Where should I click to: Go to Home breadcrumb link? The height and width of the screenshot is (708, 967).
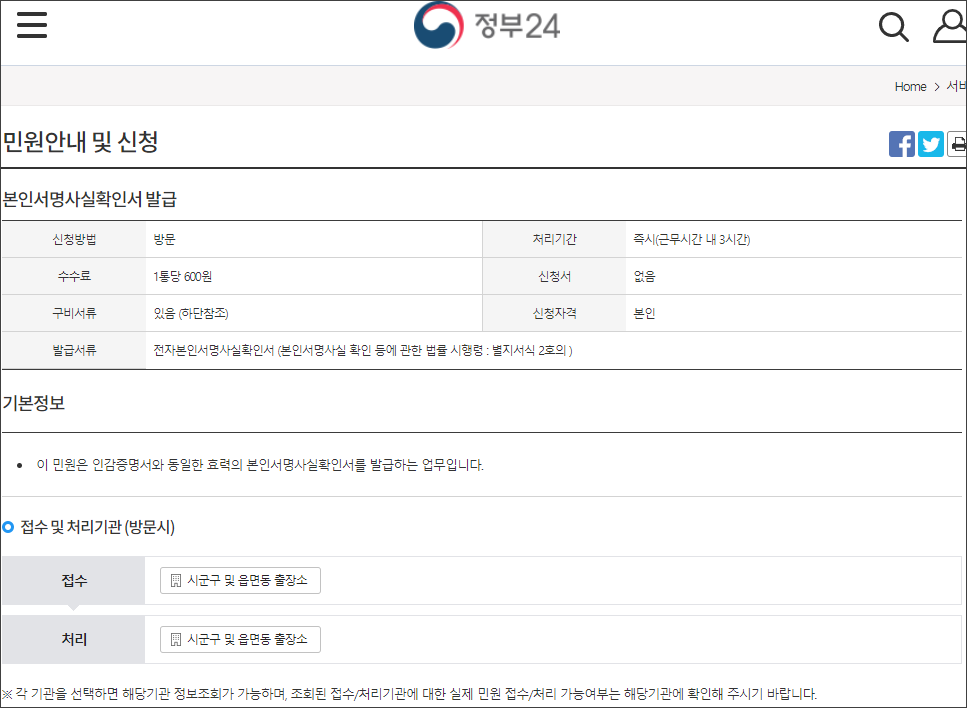coord(910,87)
